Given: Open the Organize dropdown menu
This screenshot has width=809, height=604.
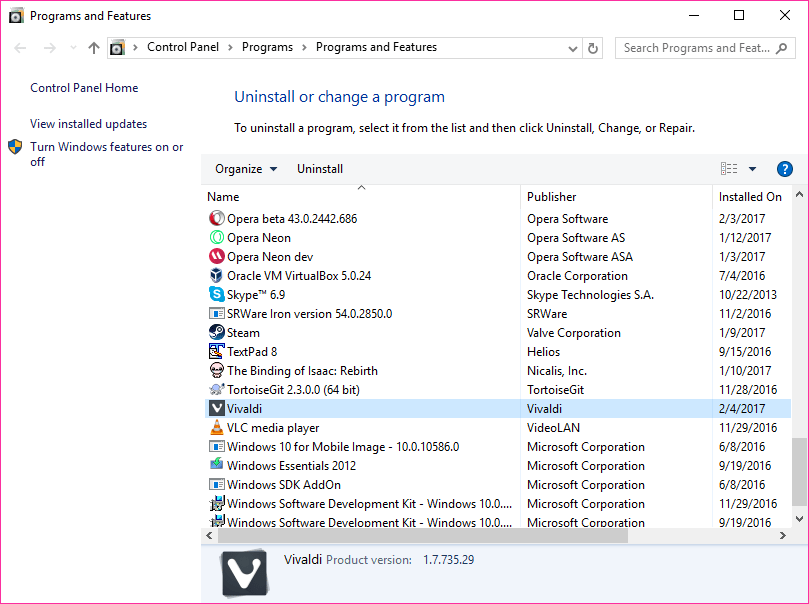Looking at the screenshot, I should (x=246, y=169).
